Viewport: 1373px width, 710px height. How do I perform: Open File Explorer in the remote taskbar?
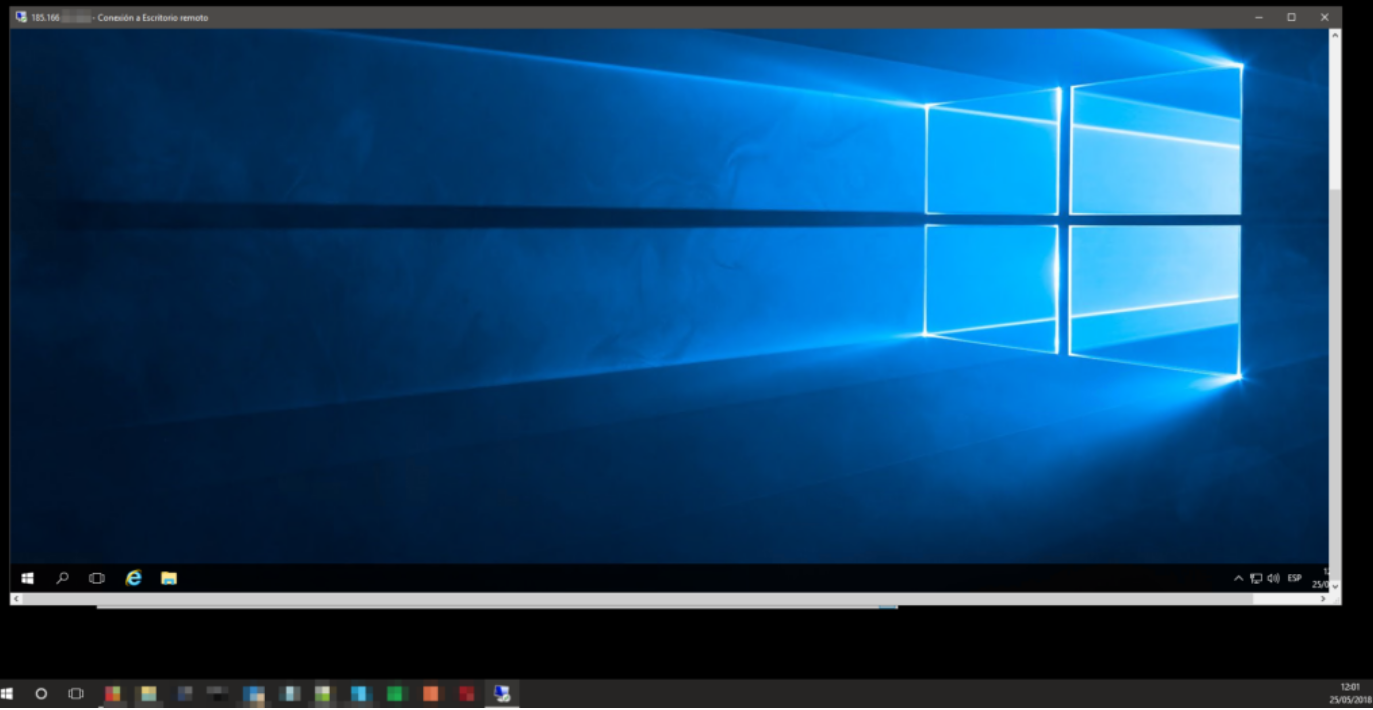[x=169, y=578]
